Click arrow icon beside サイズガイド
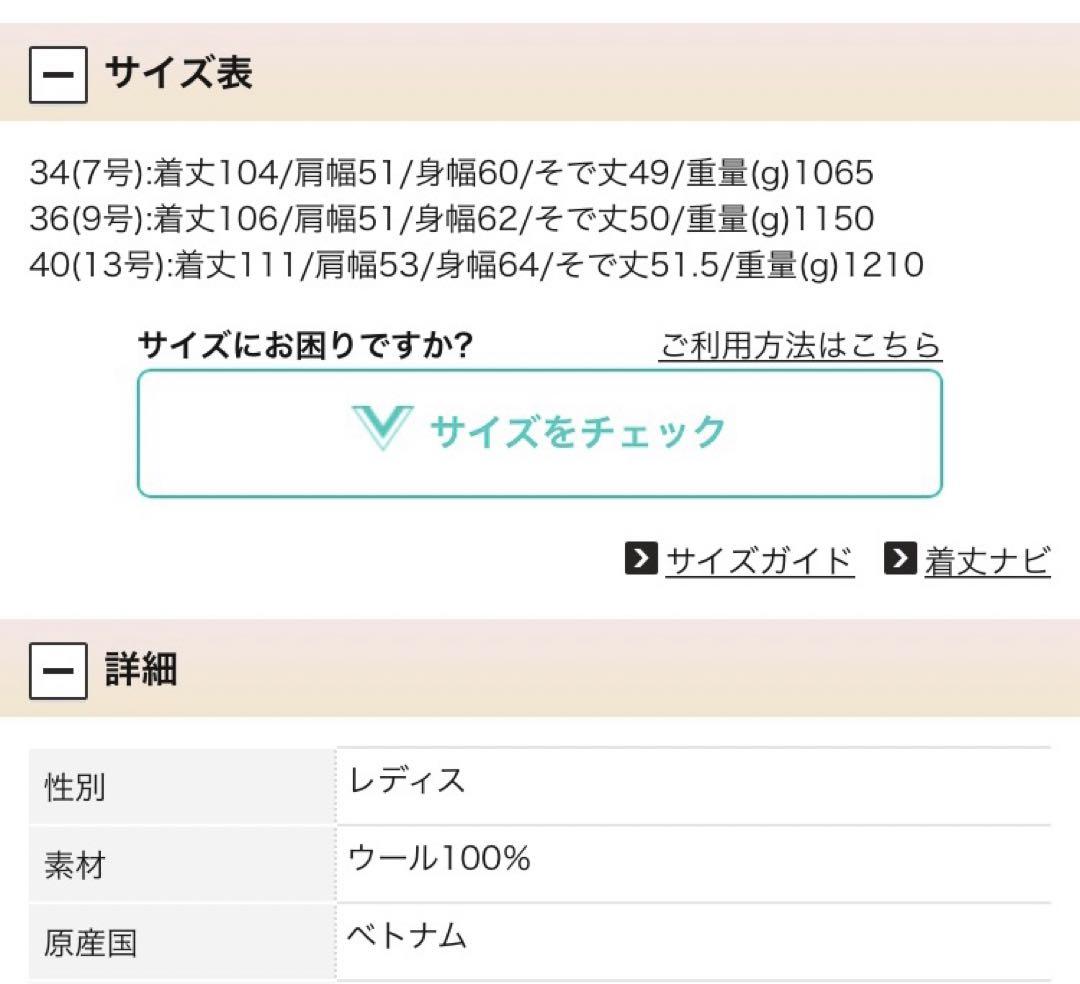Viewport: 1080px width, 984px height. [641, 558]
